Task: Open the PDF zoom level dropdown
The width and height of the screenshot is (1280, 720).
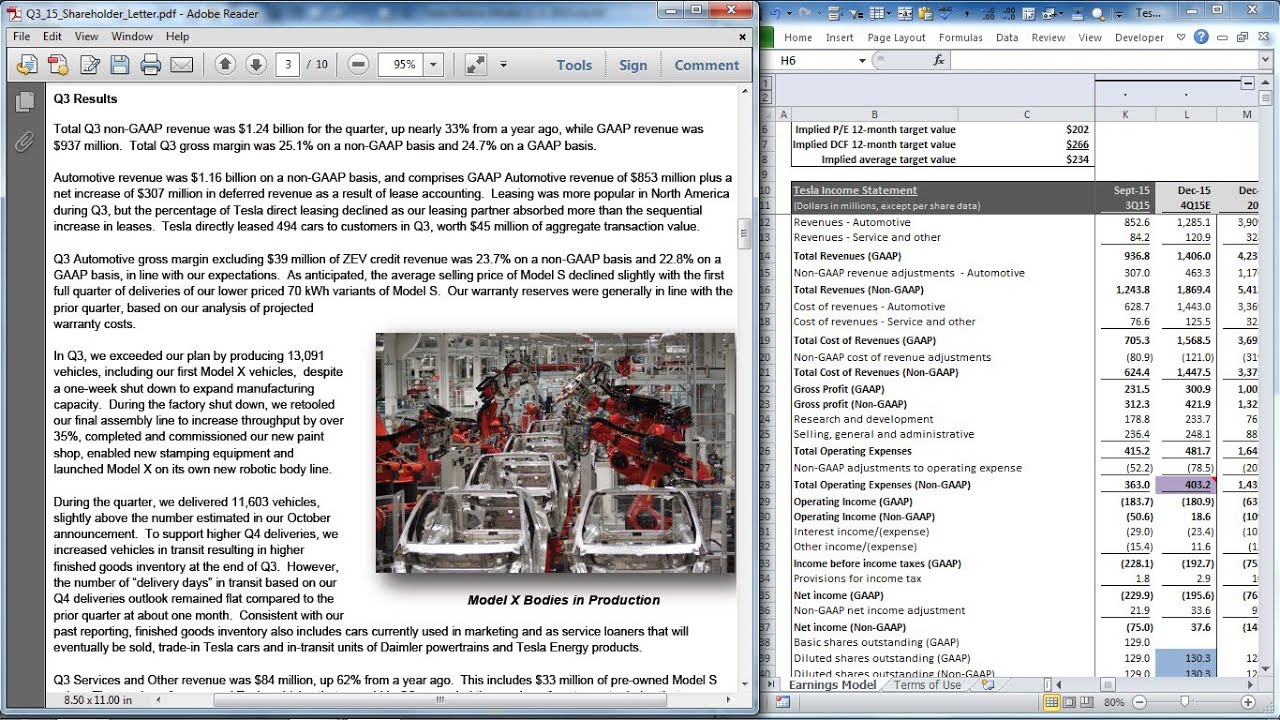Action: pos(434,65)
